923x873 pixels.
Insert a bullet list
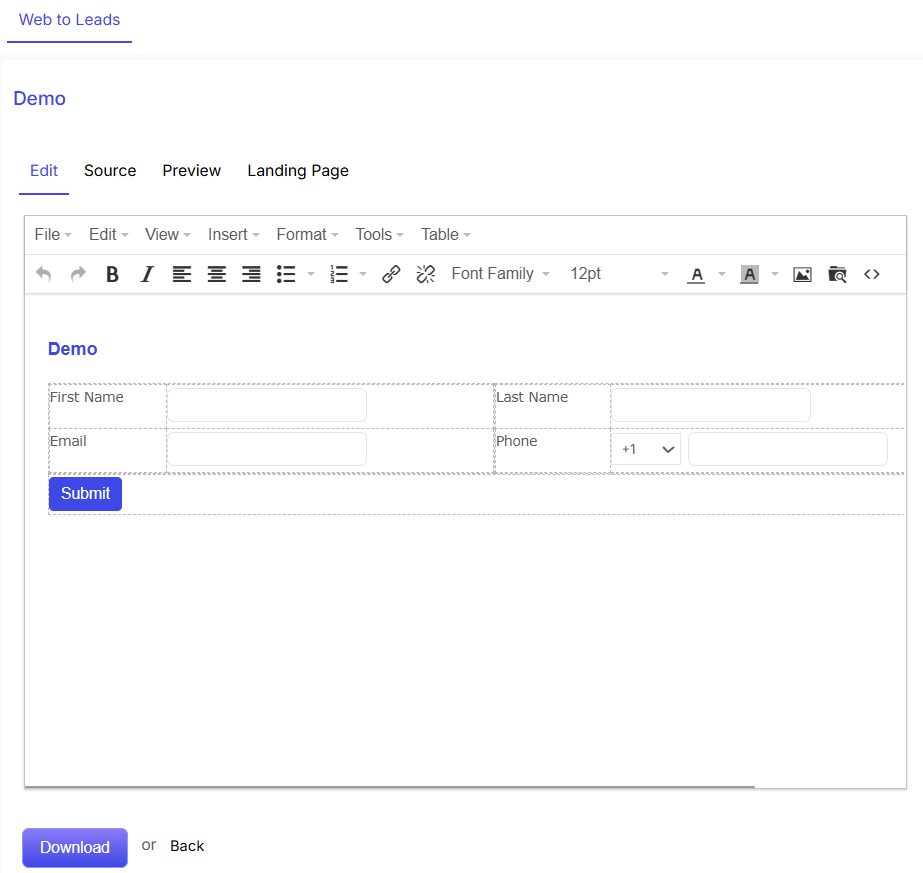point(286,274)
